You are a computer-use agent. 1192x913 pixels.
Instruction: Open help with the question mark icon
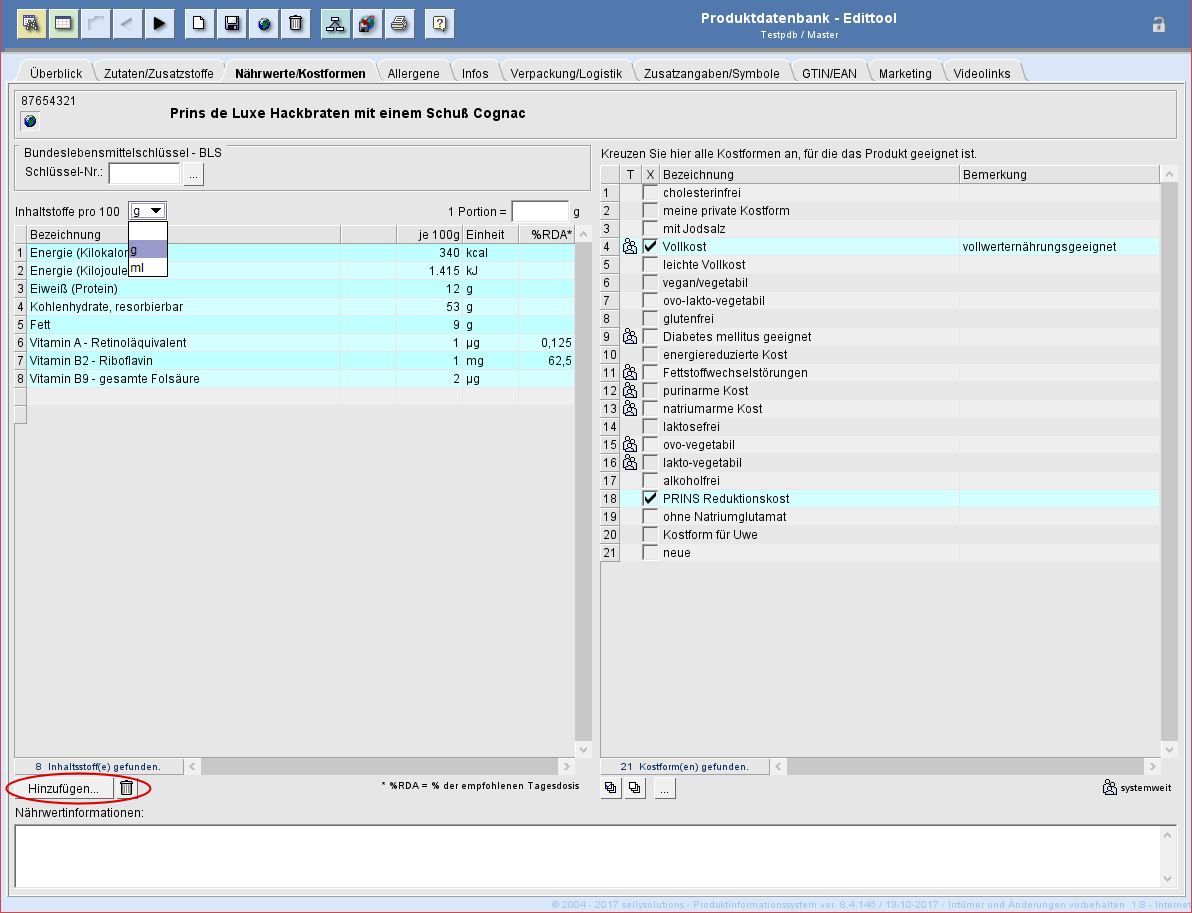click(x=440, y=23)
